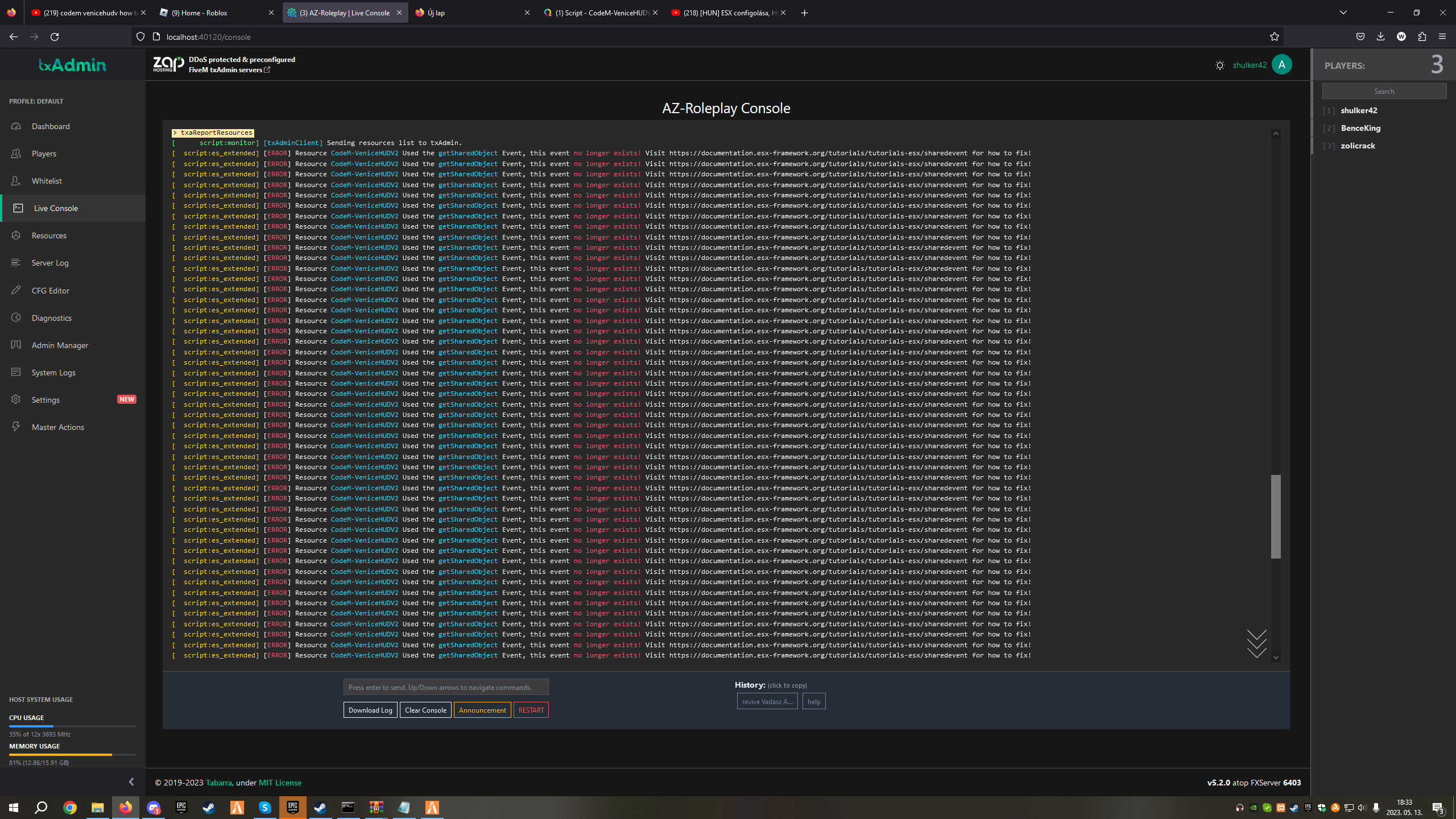Click the Master Actions lightning icon

pos(16,427)
